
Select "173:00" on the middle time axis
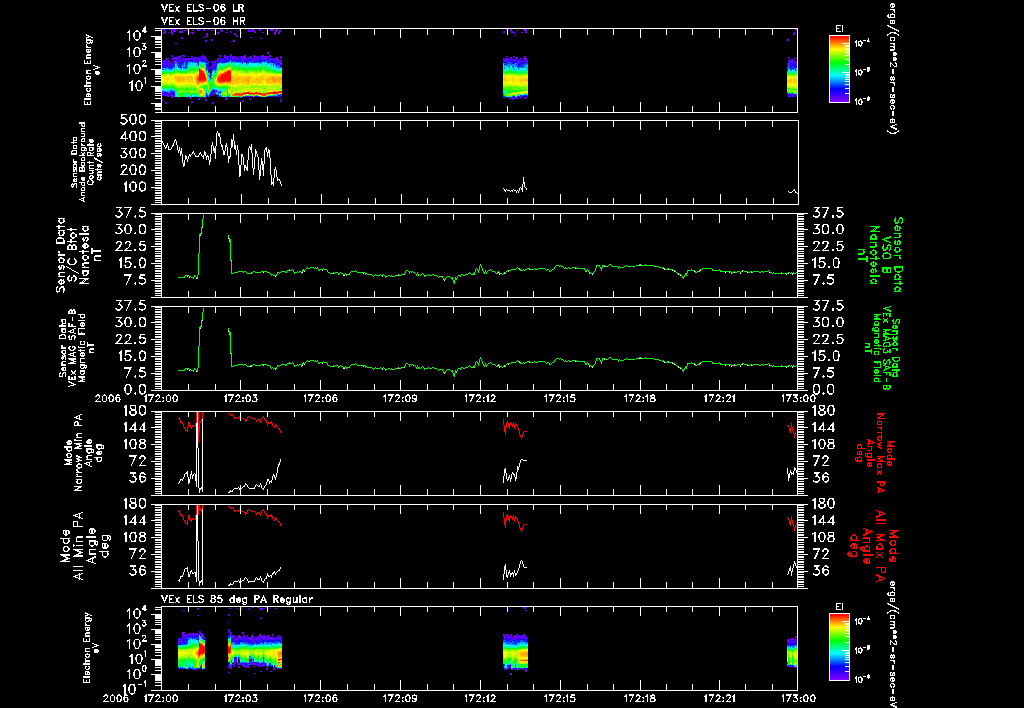(798, 398)
